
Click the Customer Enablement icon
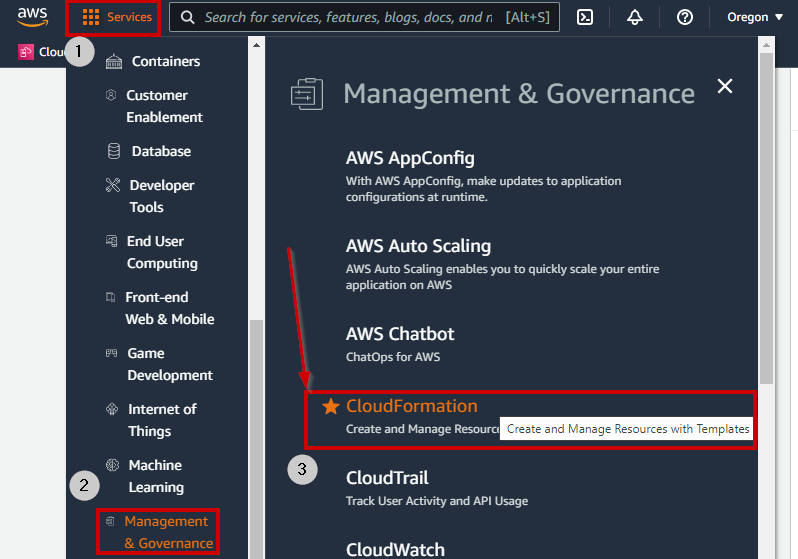click(111, 95)
